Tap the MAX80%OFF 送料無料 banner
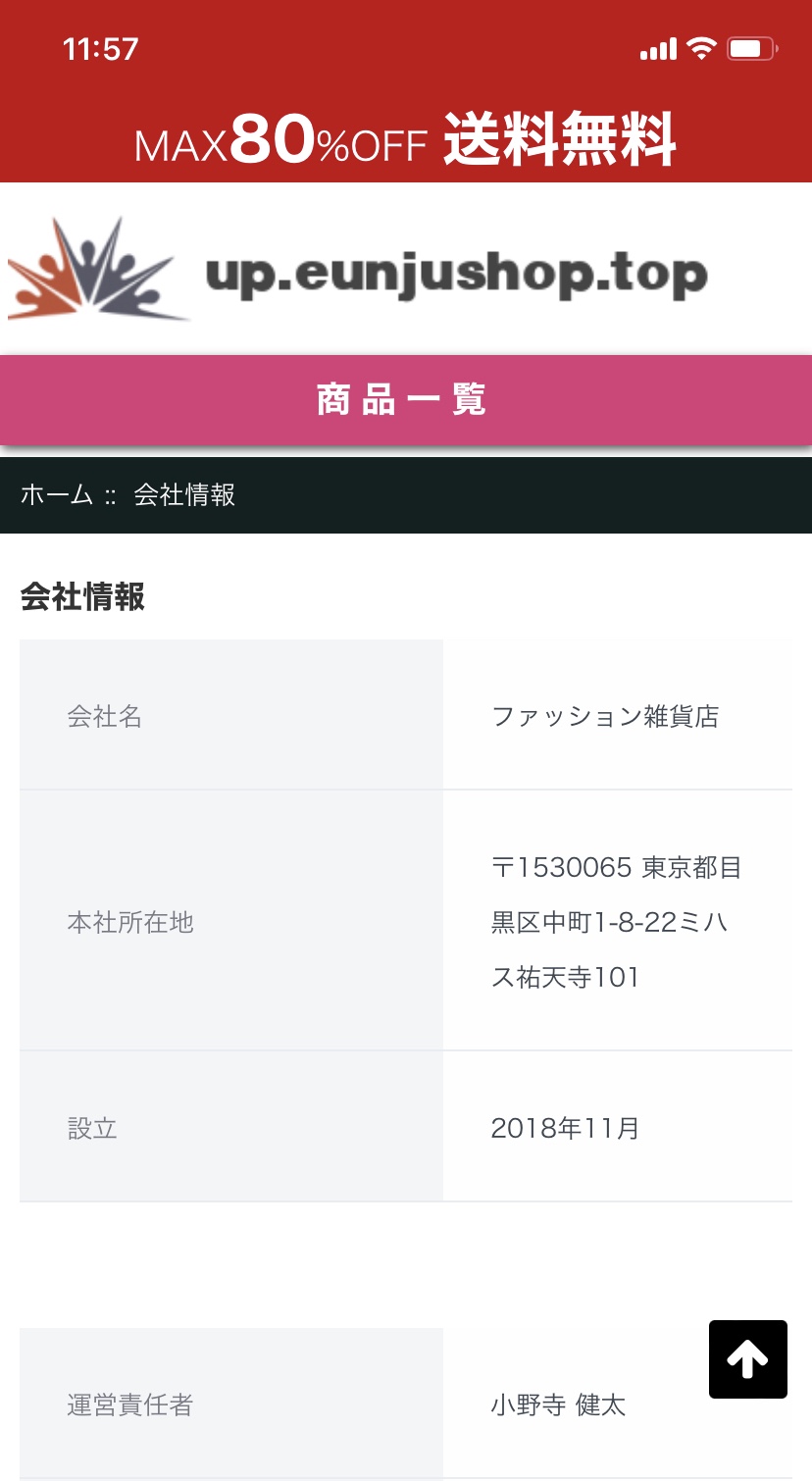 [406, 140]
